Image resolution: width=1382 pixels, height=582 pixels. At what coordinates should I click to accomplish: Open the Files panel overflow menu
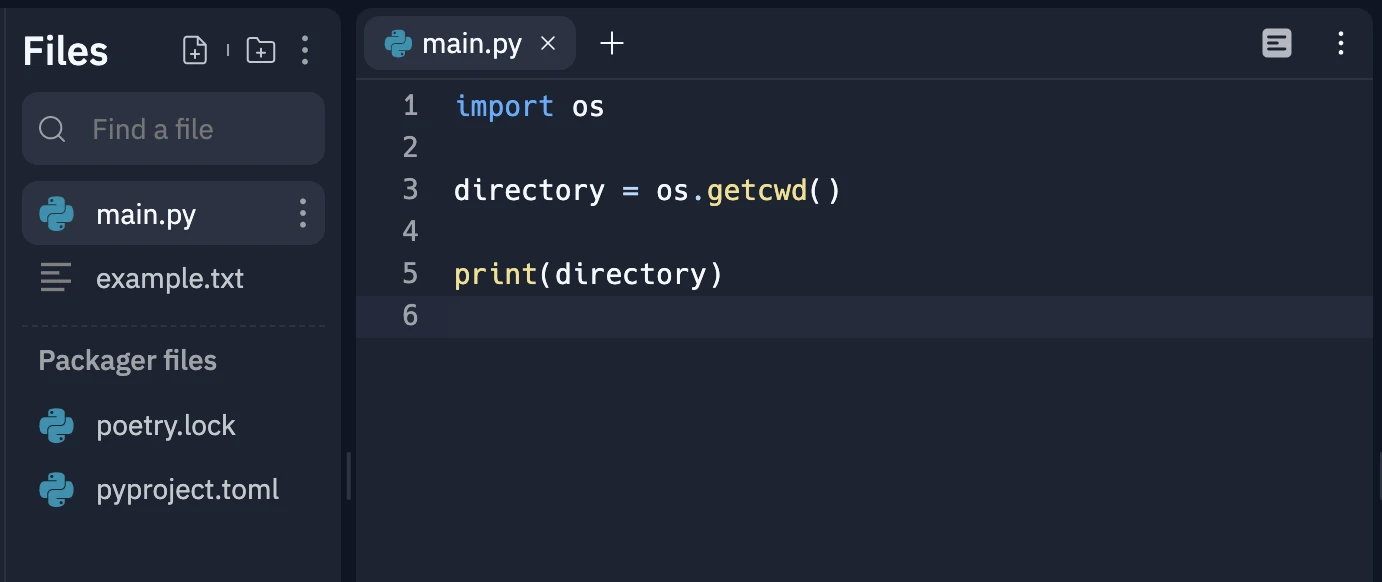(304, 49)
